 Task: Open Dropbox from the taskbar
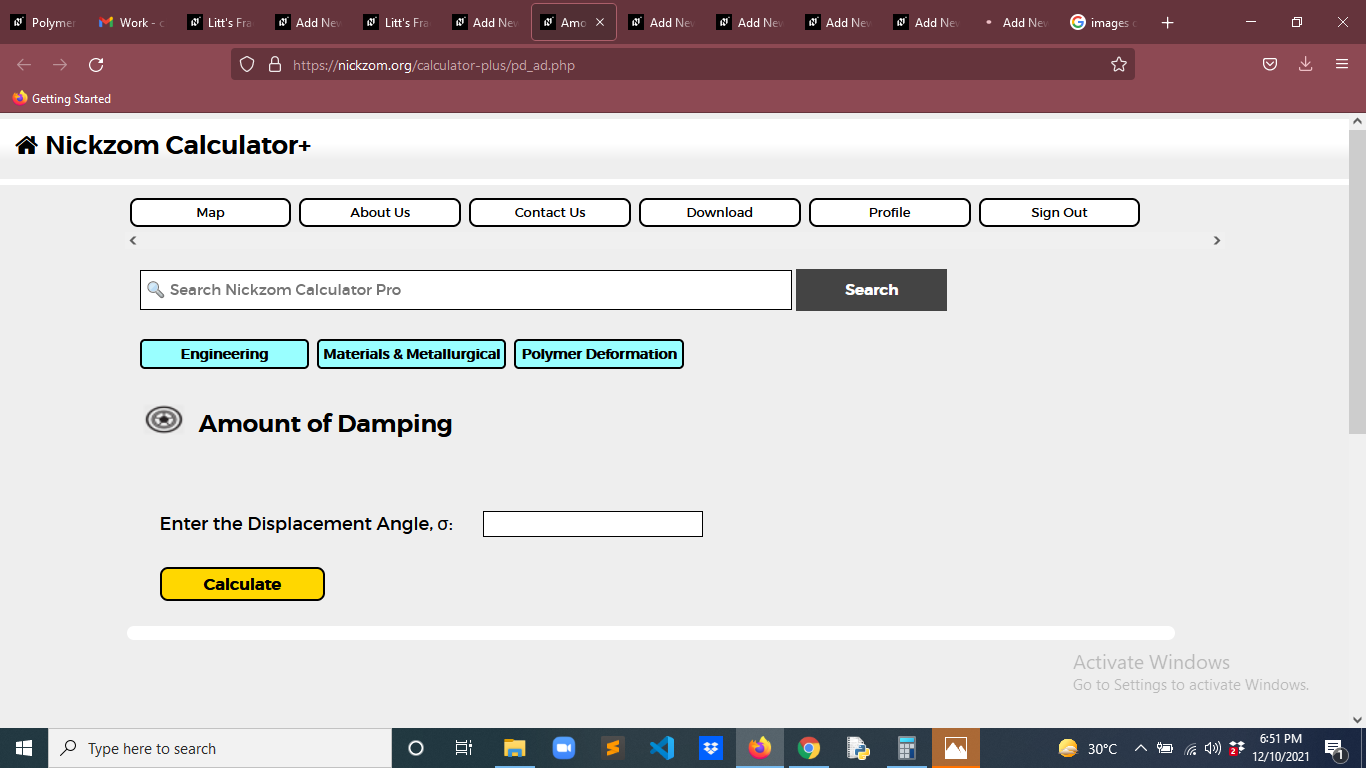(x=711, y=748)
